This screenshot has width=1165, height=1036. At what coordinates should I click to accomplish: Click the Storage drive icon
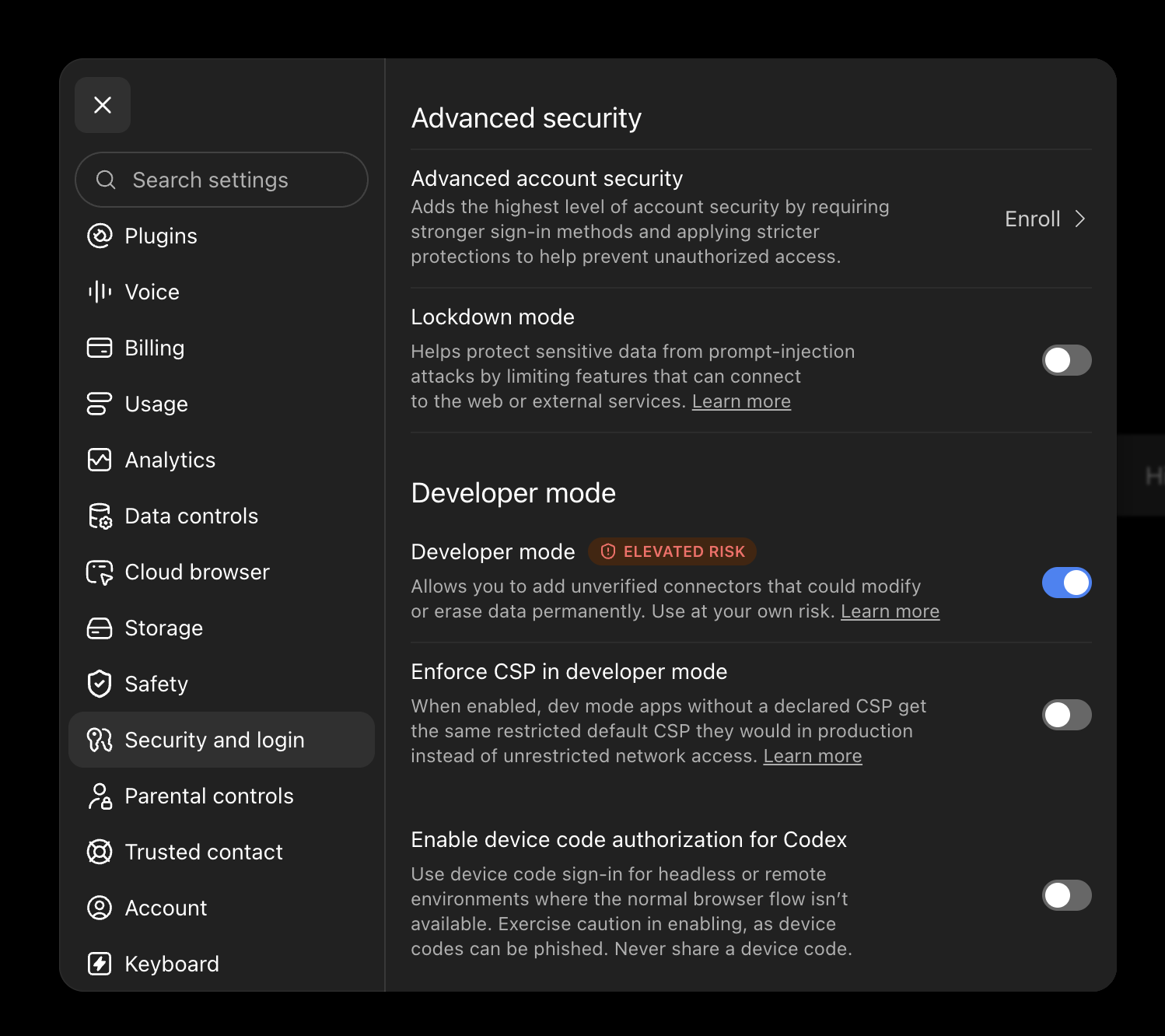[x=100, y=628]
